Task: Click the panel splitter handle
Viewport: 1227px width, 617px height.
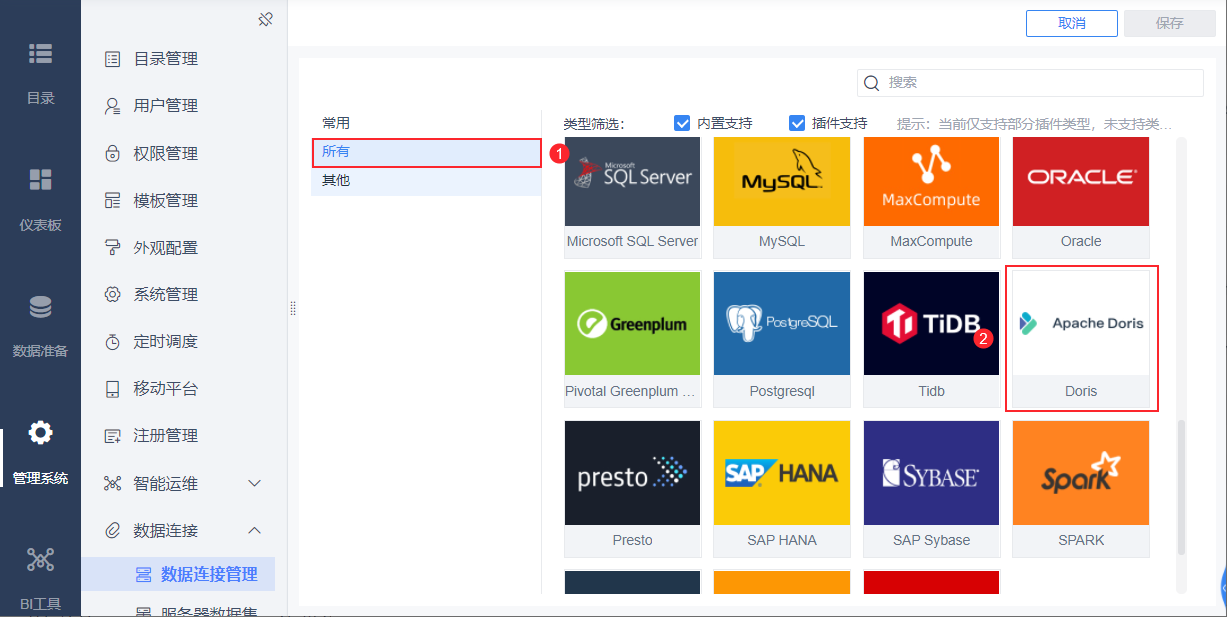Action: 293,308
